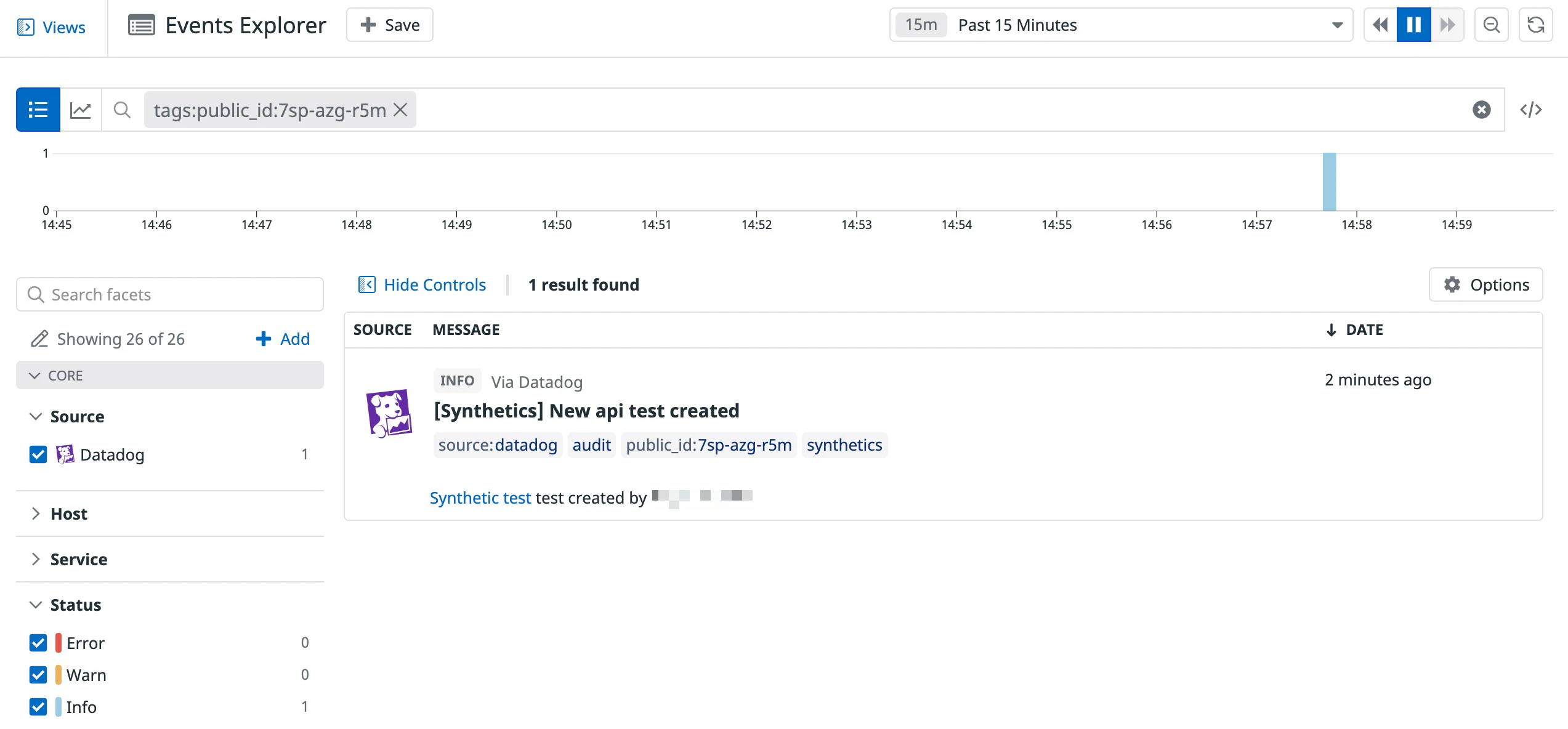Switch to timeseries chart view icon

pos(81,110)
